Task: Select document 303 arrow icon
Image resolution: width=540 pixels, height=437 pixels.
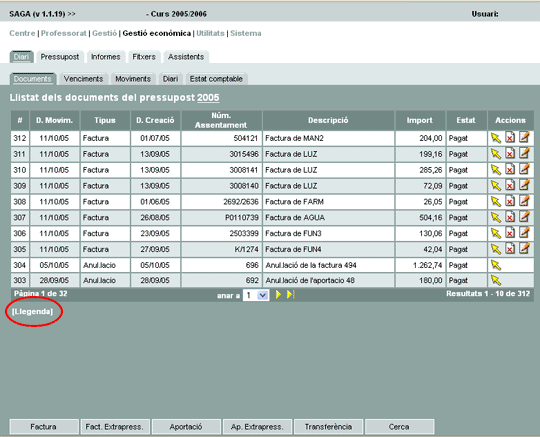Action: pyautogui.click(x=496, y=280)
